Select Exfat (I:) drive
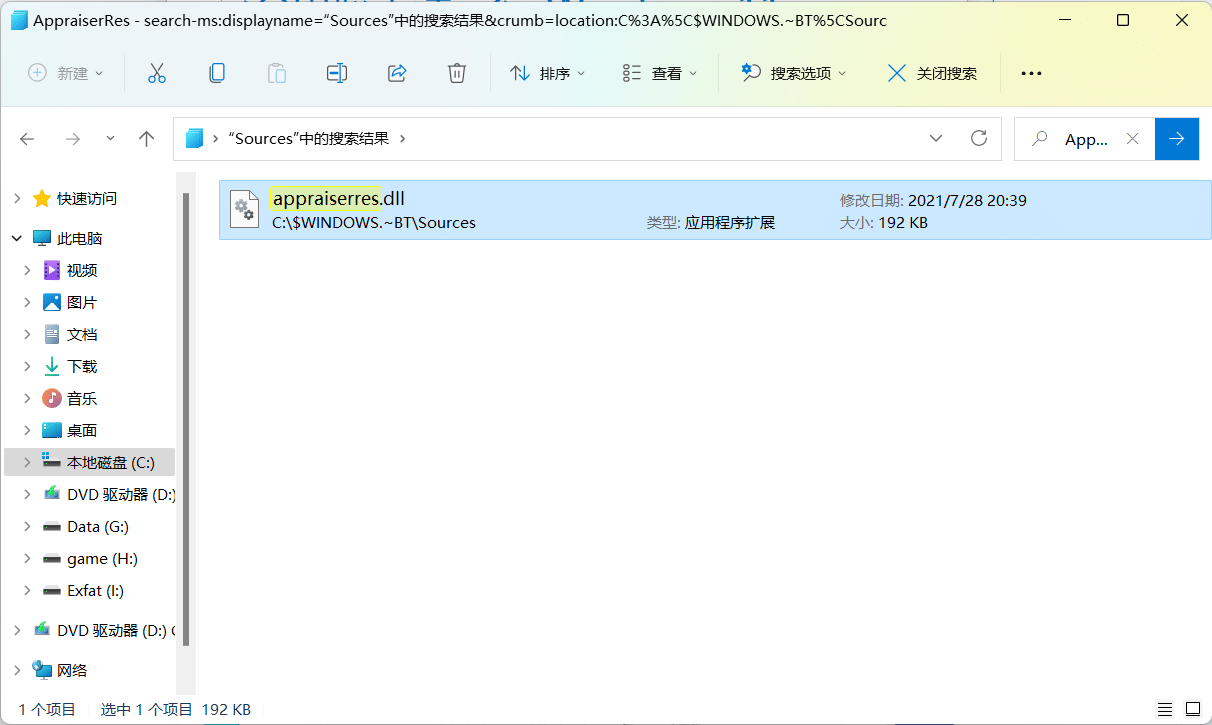This screenshot has width=1212, height=725. click(x=96, y=591)
